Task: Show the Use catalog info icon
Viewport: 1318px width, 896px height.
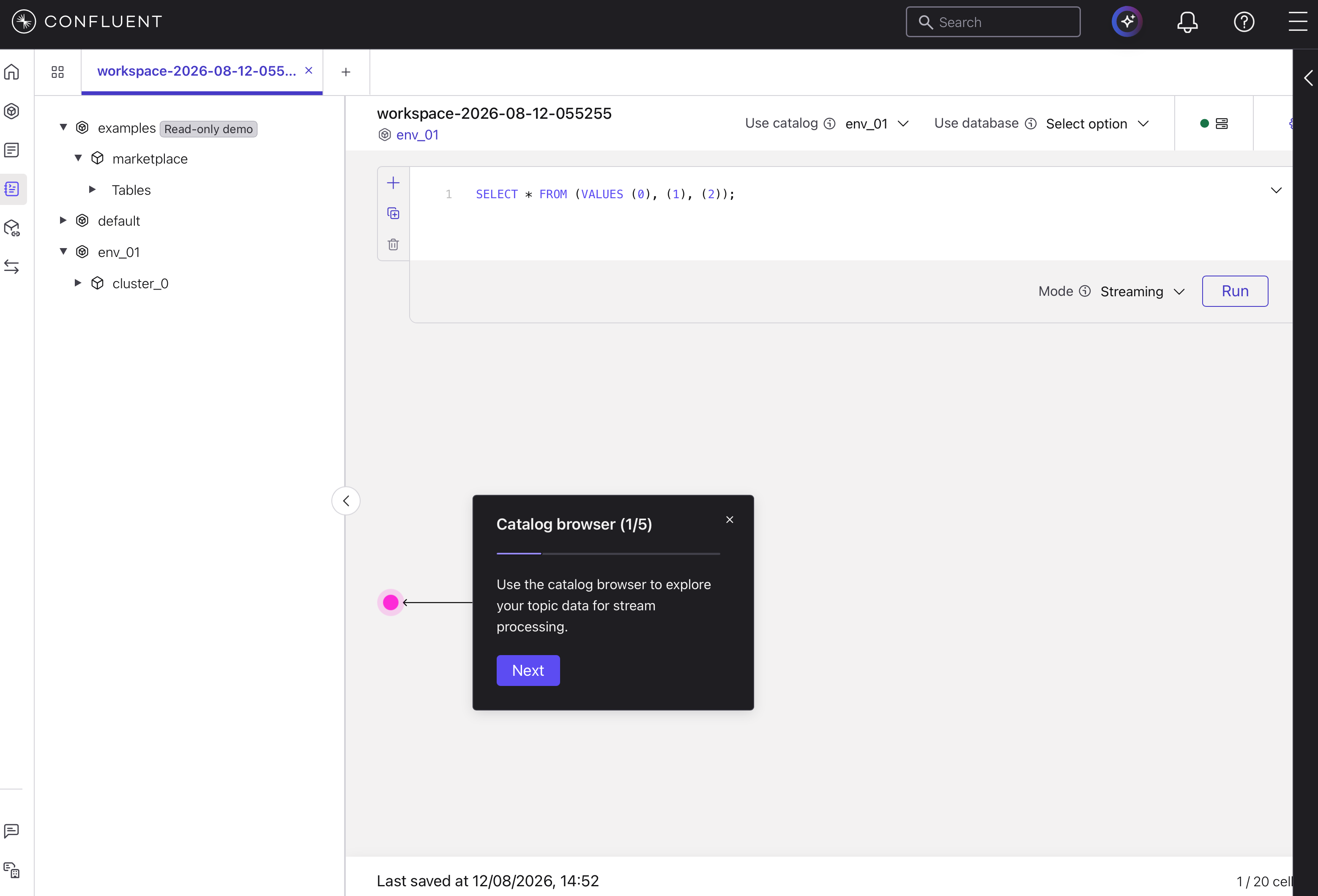Action: tap(829, 124)
